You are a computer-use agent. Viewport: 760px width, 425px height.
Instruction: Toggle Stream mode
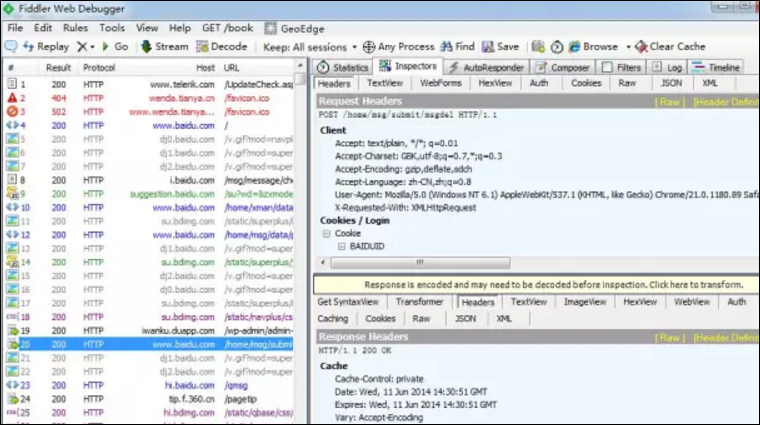click(x=165, y=47)
